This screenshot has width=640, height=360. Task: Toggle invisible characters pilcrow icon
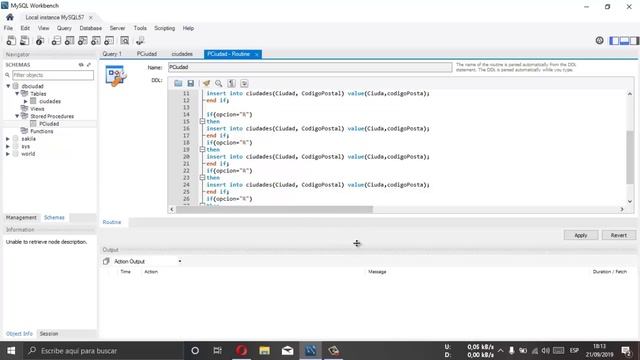click(231, 83)
